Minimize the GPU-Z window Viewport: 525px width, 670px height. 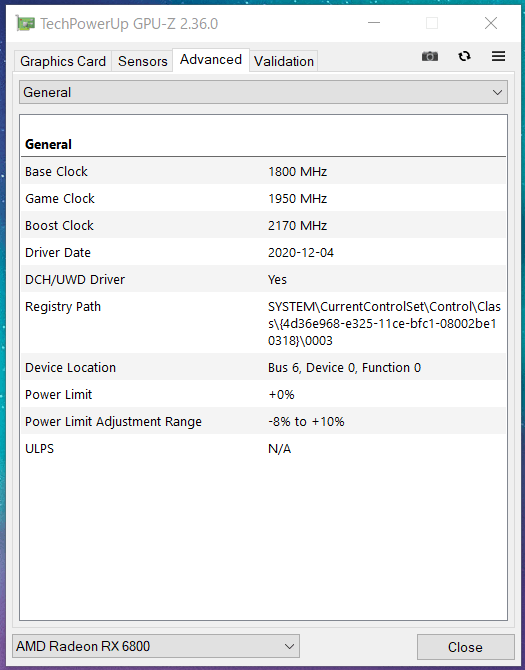click(x=374, y=23)
